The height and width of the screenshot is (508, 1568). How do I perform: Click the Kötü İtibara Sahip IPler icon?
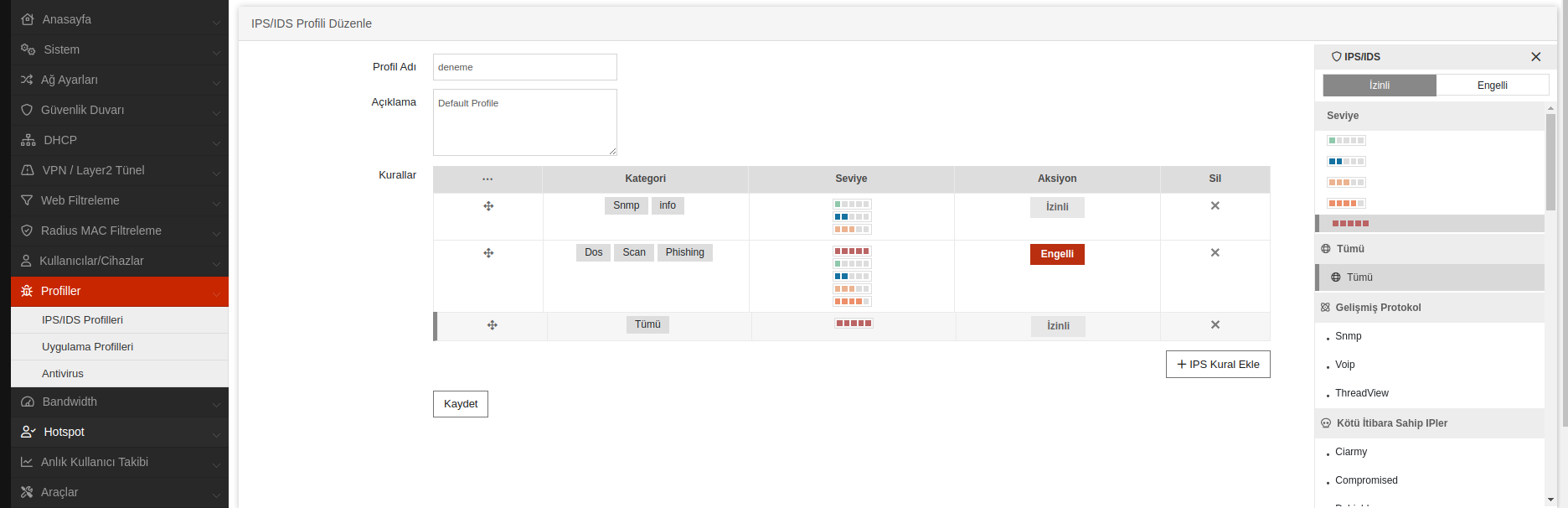point(1326,423)
